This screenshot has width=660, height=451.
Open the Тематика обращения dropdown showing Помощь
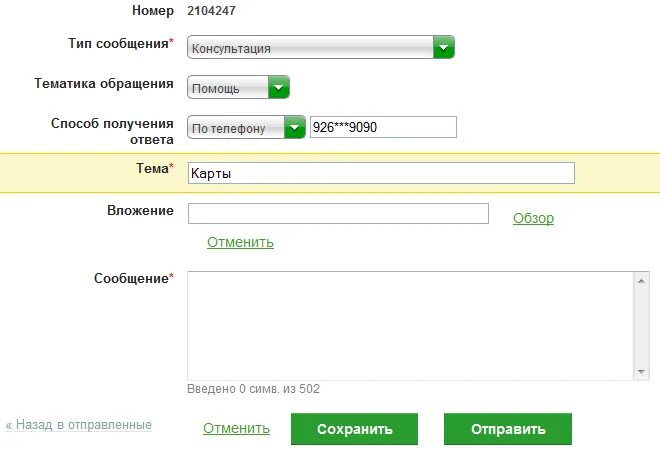238,87
